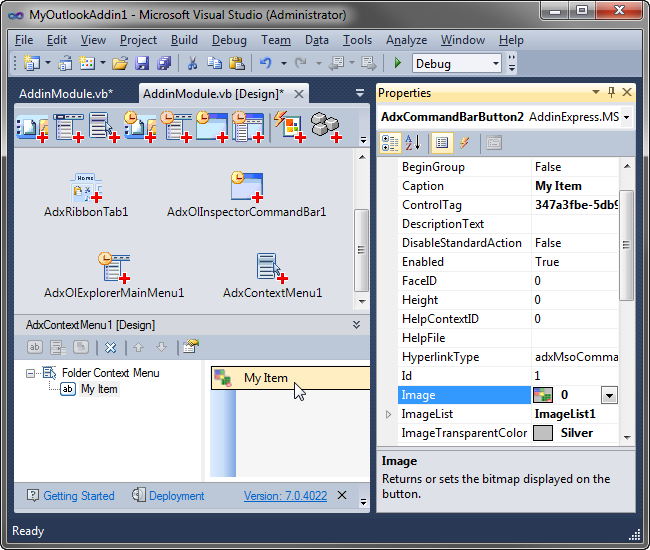Select the DisableStandardAction property row

click(x=508, y=243)
